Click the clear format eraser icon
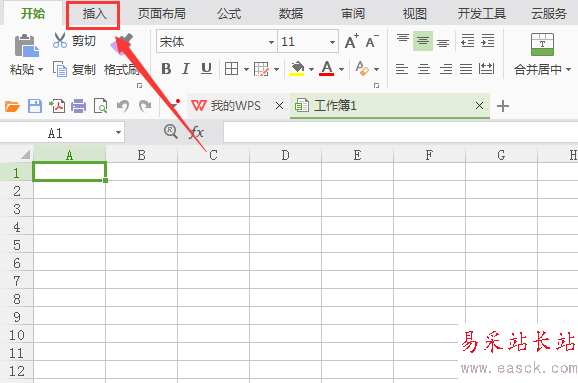Image resolution: width=578 pixels, height=383 pixels. coord(362,69)
